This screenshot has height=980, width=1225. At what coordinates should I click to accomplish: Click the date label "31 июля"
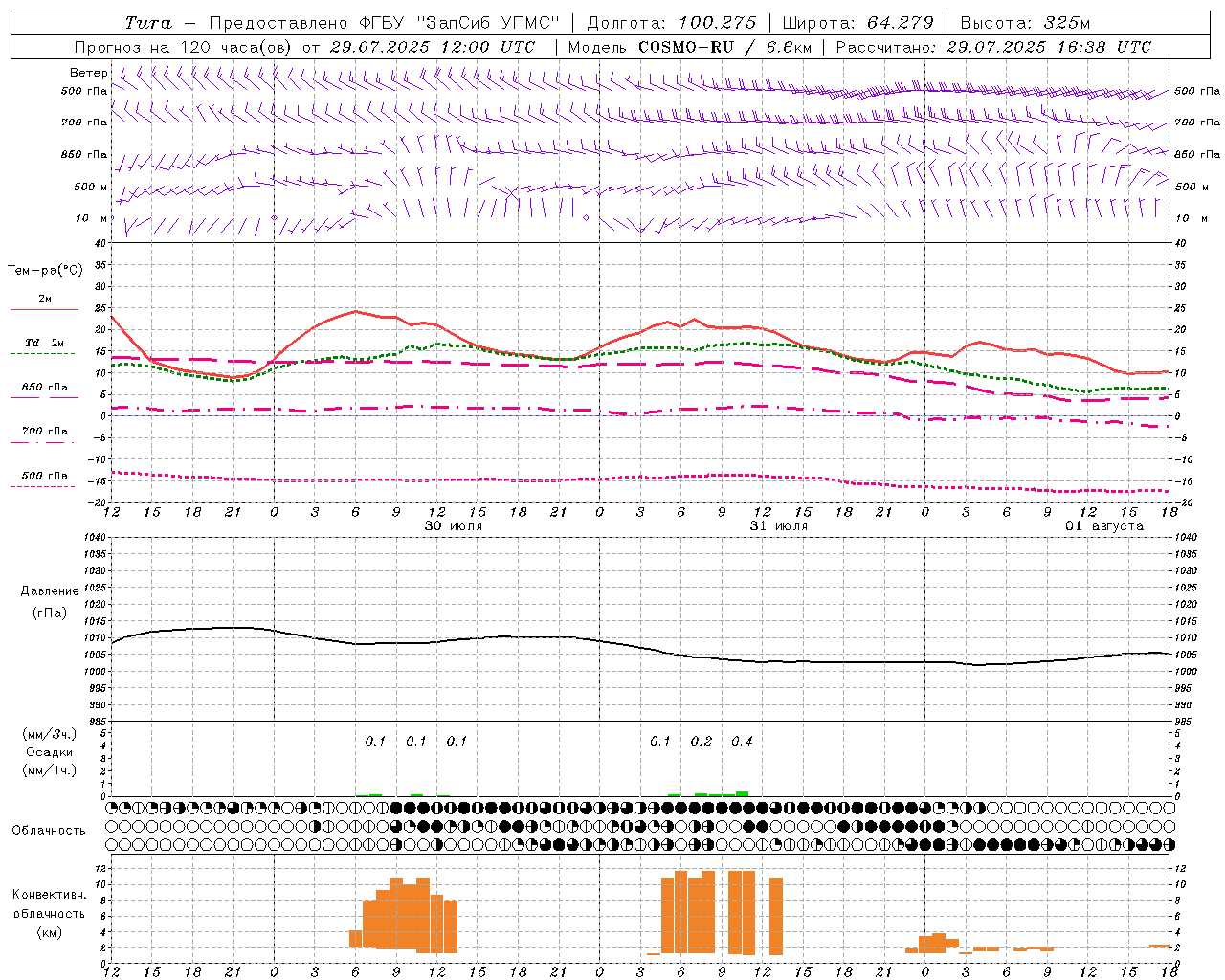click(x=779, y=526)
